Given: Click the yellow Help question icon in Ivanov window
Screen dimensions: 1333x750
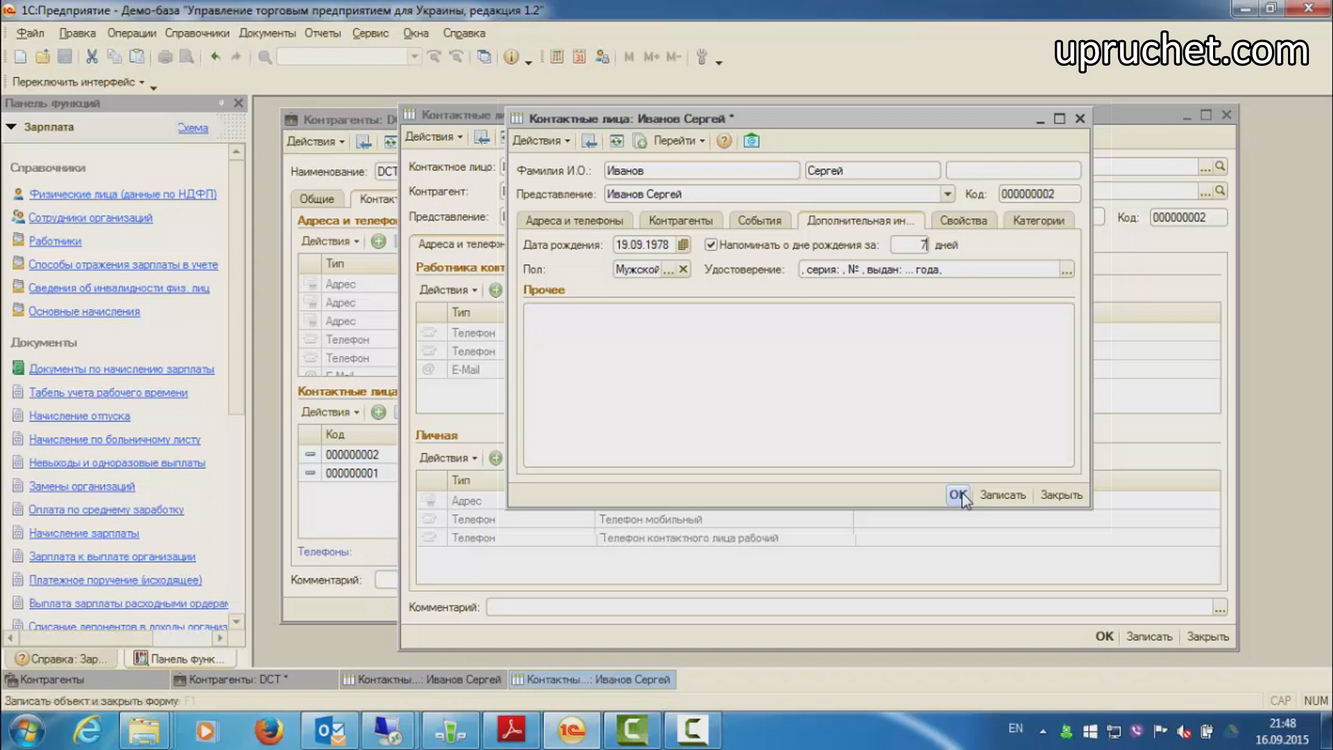Looking at the screenshot, I should point(724,141).
